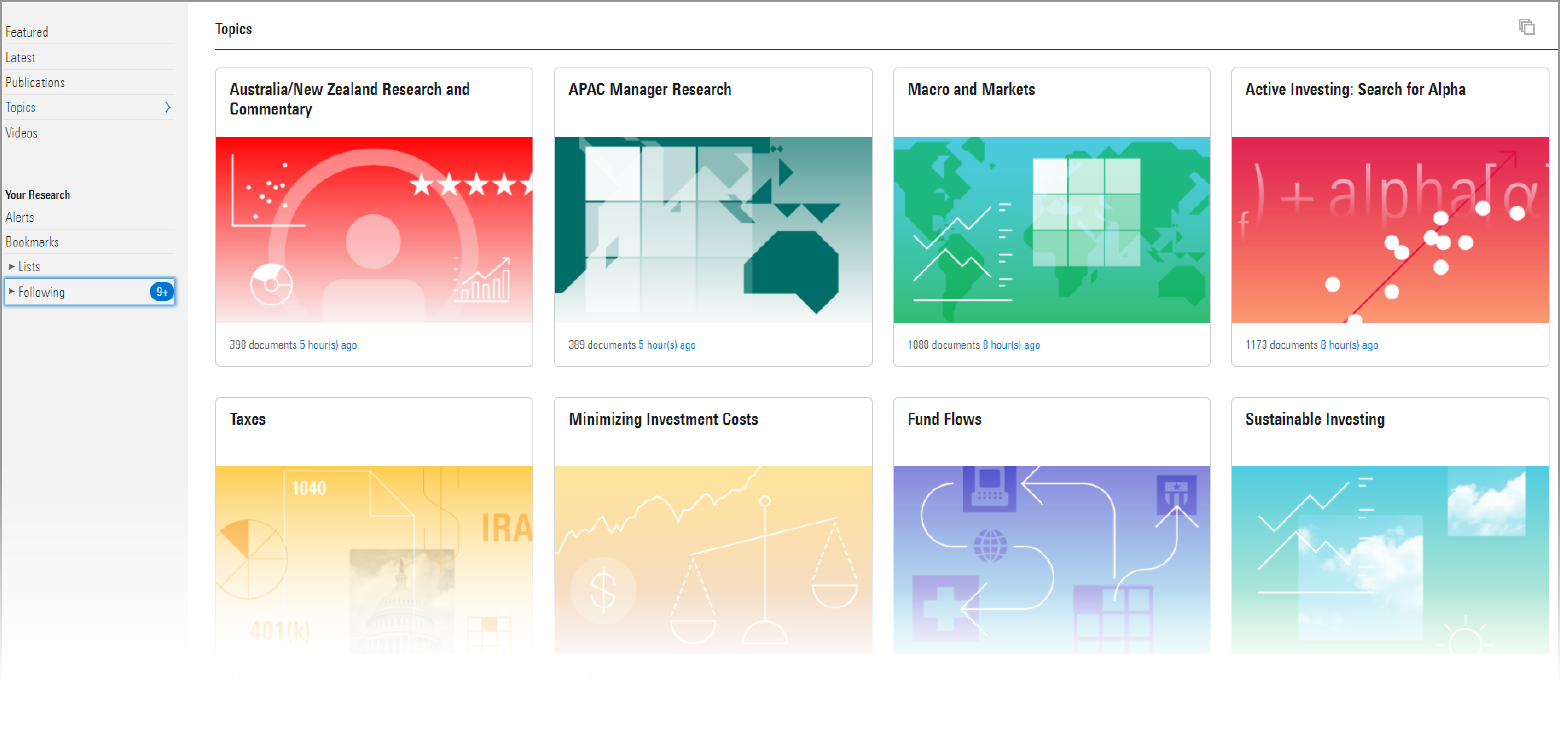The height and width of the screenshot is (740, 1560).
Task: Expand the Following tree item
Action: [x=12, y=292]
